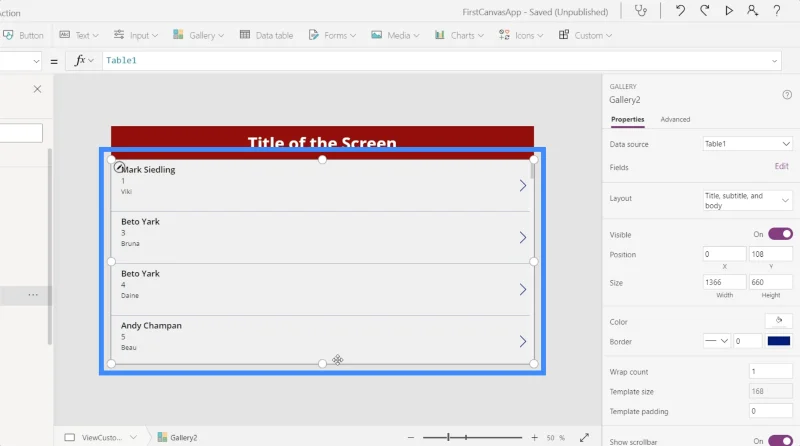Zoom in with the plus button
This screenshot has height=446, width=800.
534,437
